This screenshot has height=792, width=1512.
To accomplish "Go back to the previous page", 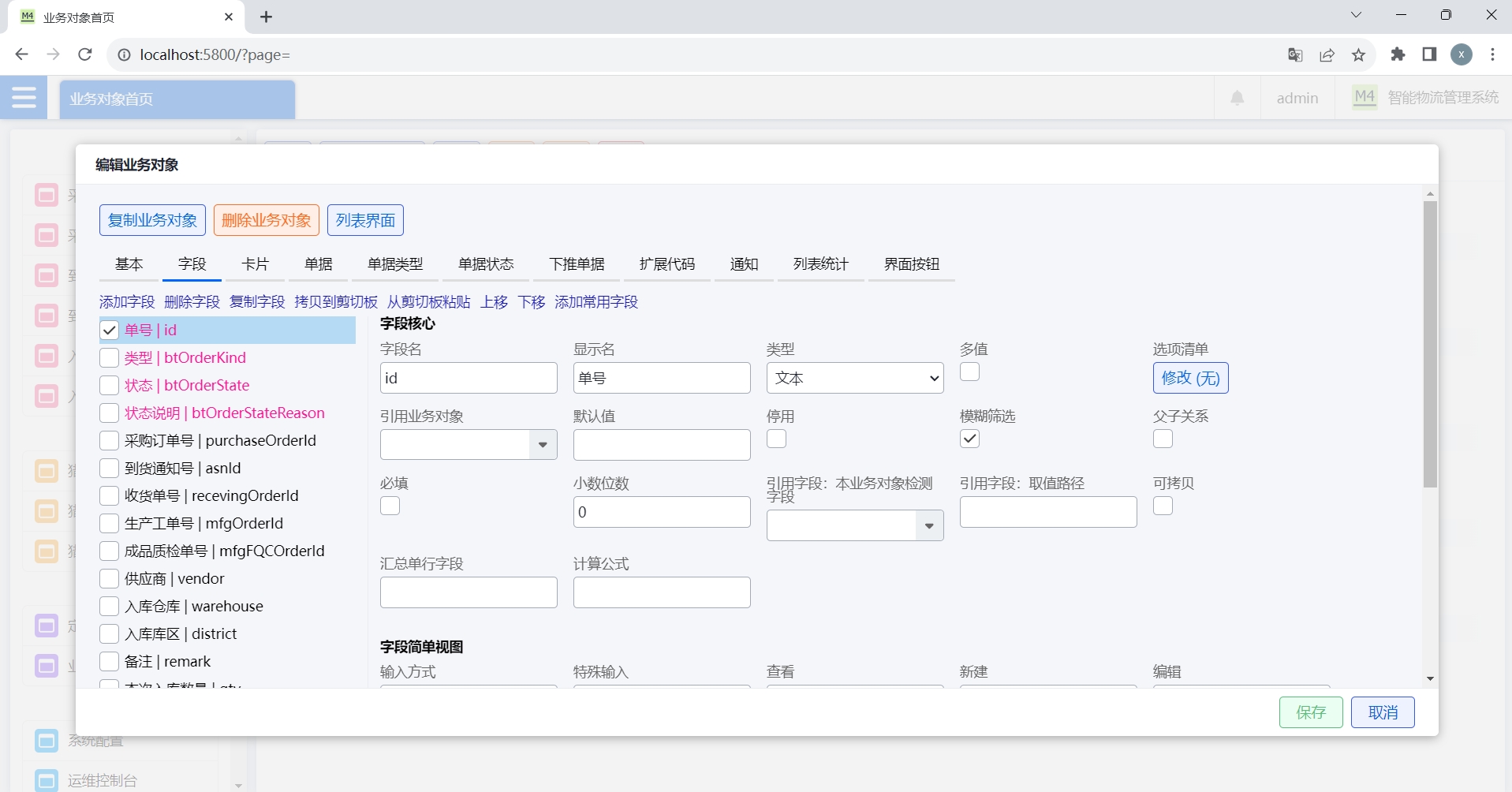I will click(x=22, y=54).
